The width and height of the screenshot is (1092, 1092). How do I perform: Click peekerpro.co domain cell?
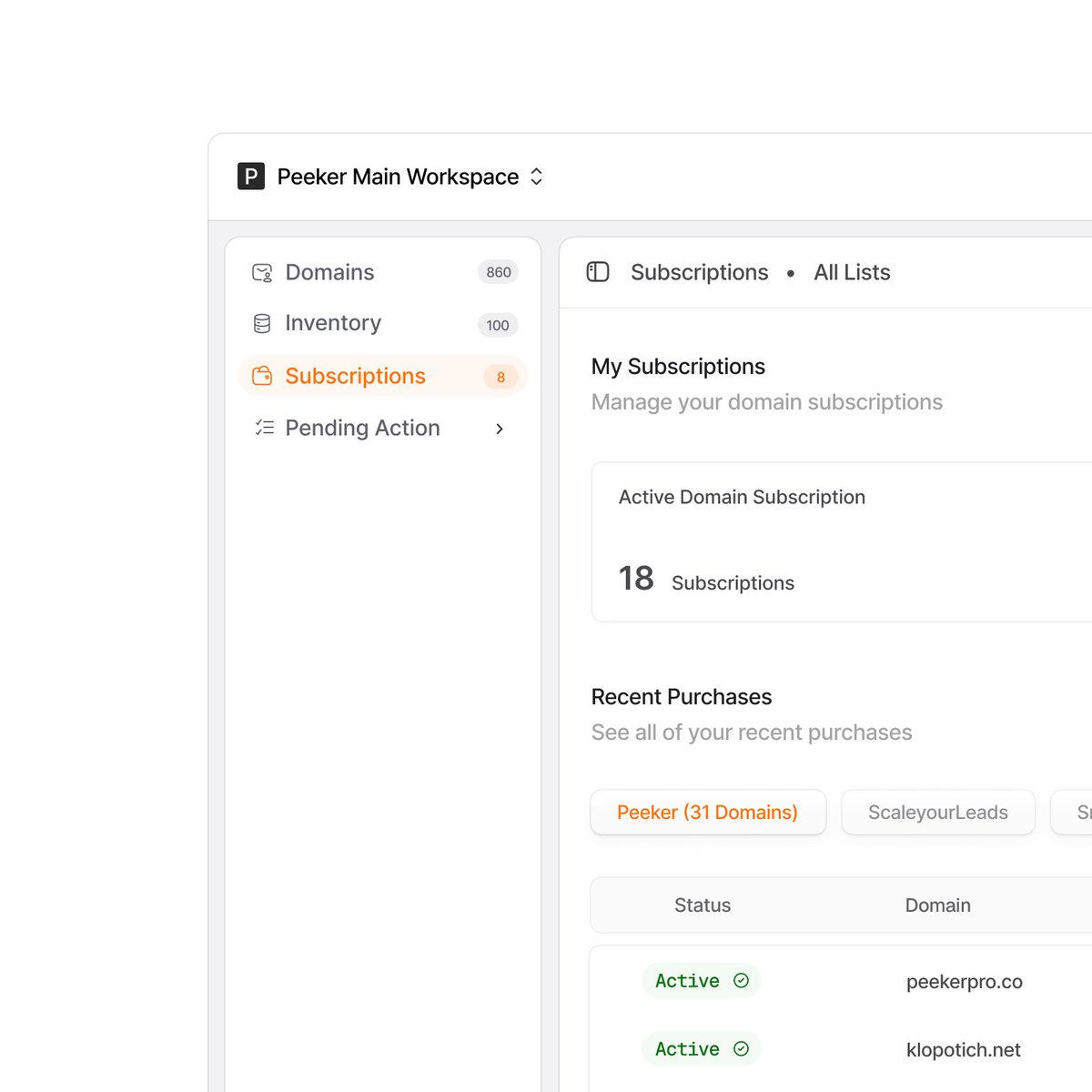[x=965, y=981]
